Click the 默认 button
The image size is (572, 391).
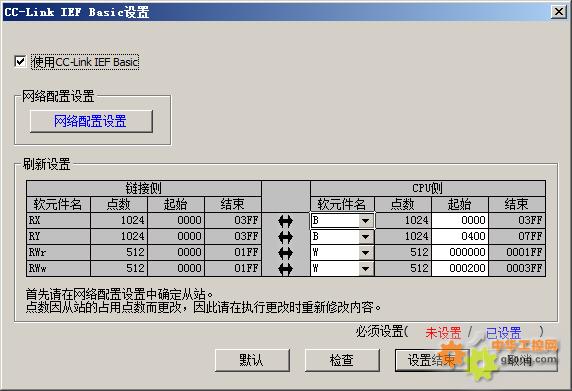(x=252, y=360)
